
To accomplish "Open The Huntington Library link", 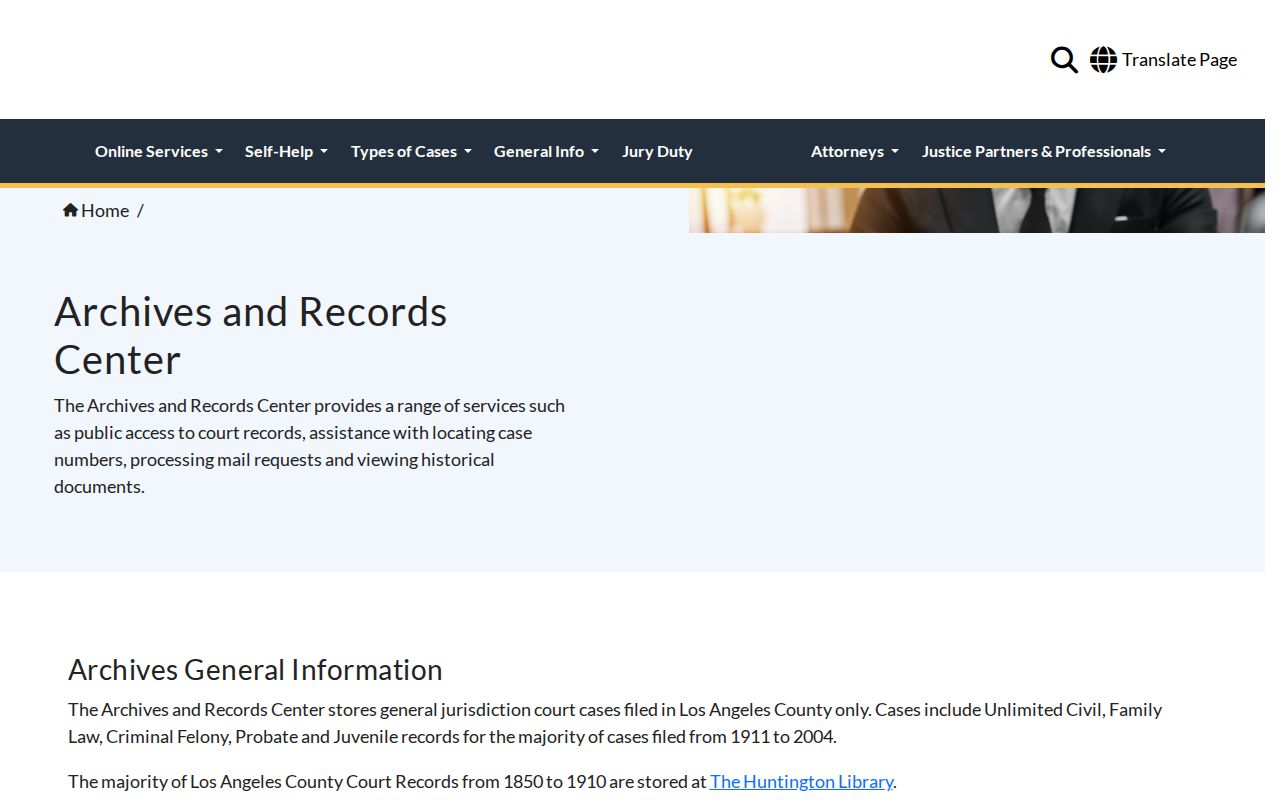I will tap(801, 782).
